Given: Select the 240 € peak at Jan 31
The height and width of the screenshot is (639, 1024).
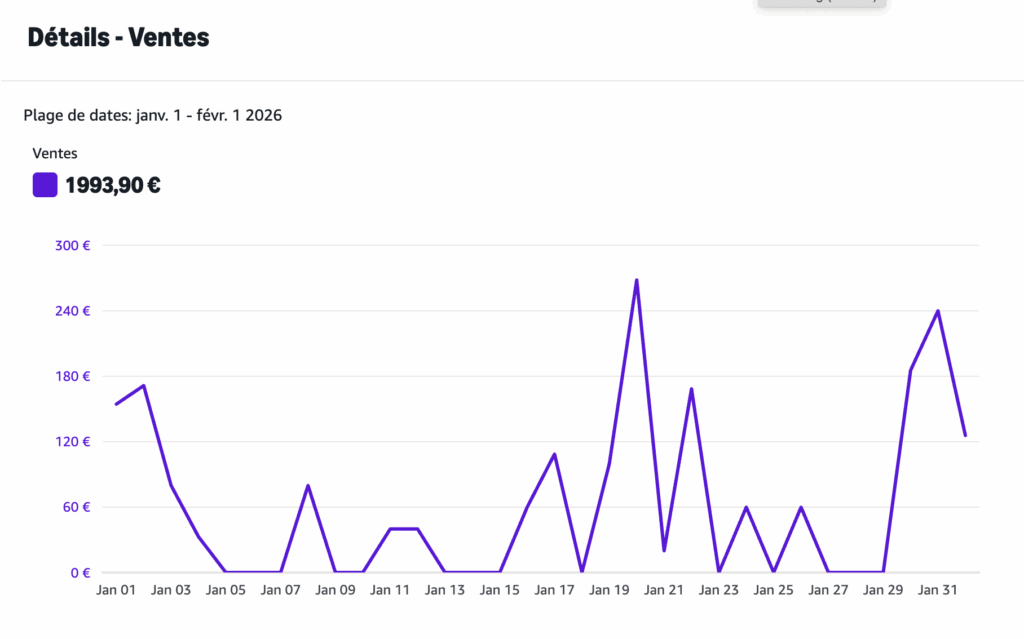Looking at the screenshot, I should [938, 311].
